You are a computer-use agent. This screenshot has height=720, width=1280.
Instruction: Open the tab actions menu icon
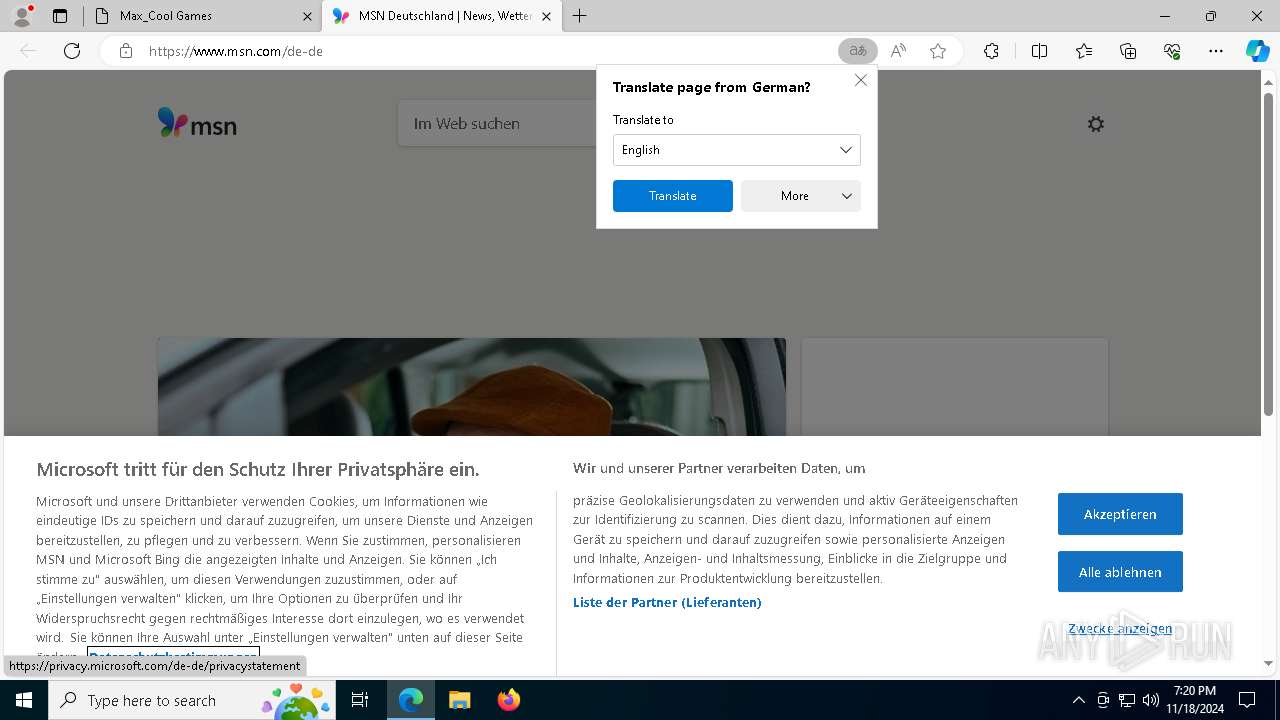60,16
